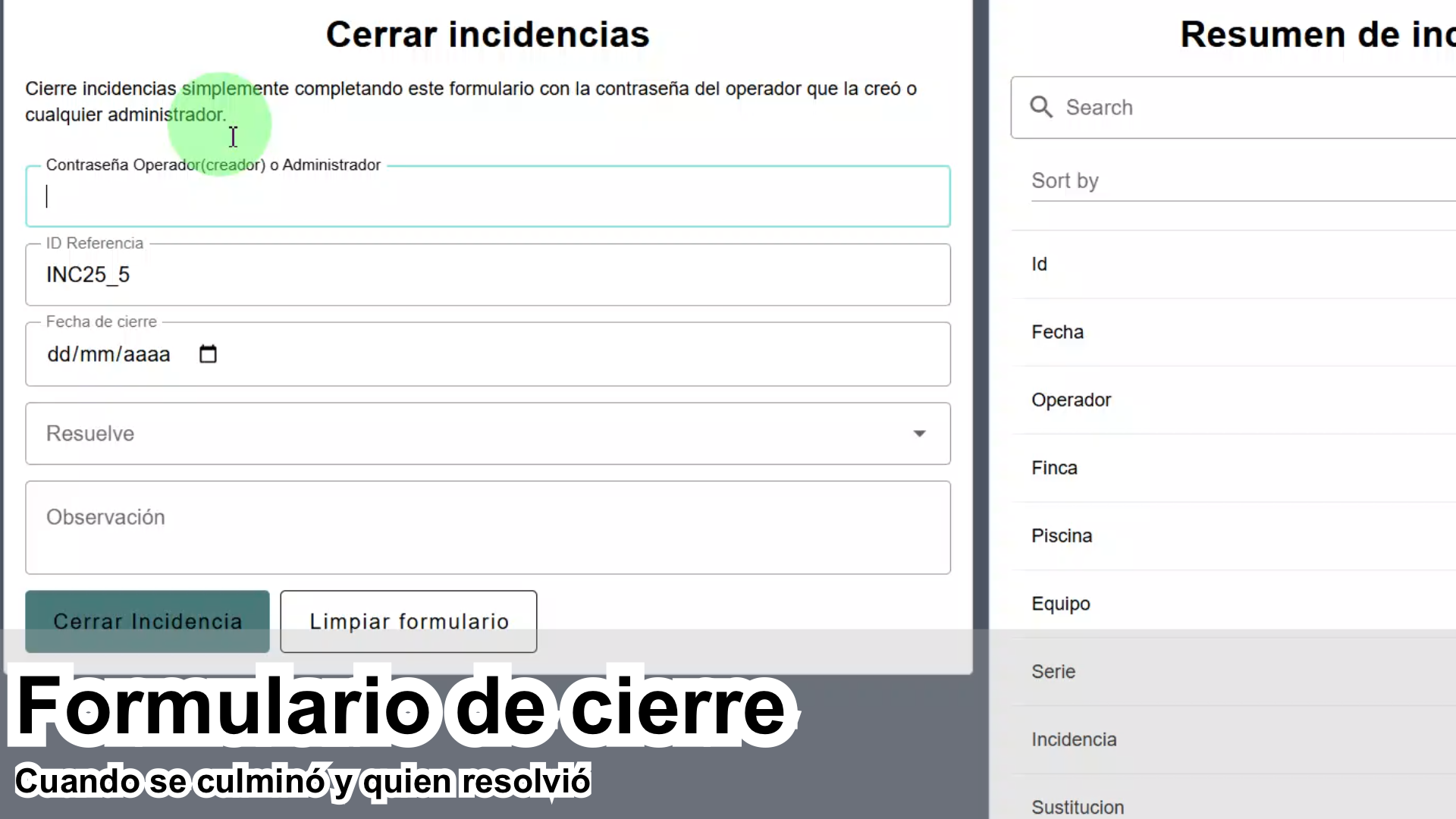The width and height of the screenshot is (1456, 819).
Task: Click into the Observación text area
Action: click(487, 527)
